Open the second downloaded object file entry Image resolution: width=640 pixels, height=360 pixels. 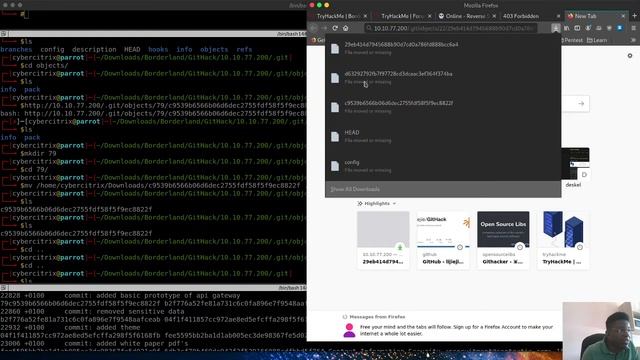click(x=443, y=78)
